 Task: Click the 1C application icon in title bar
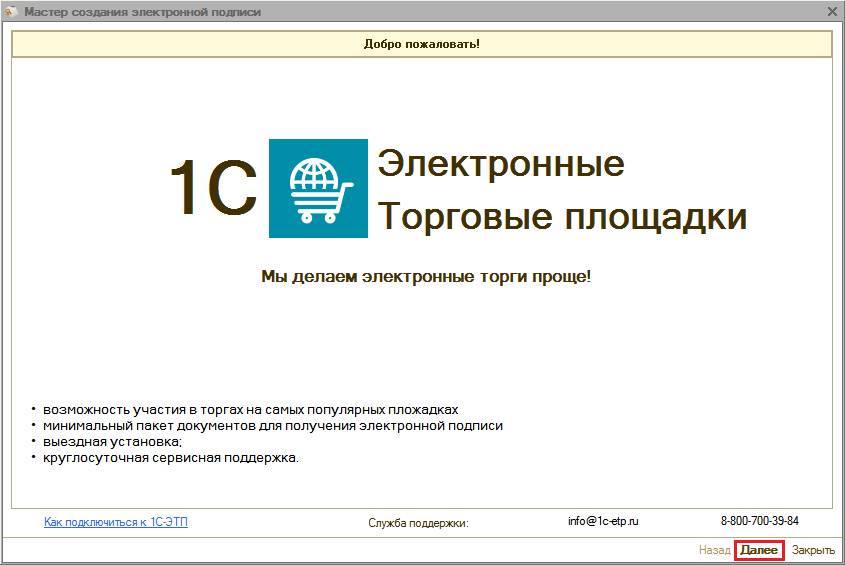tap(10, 11)
